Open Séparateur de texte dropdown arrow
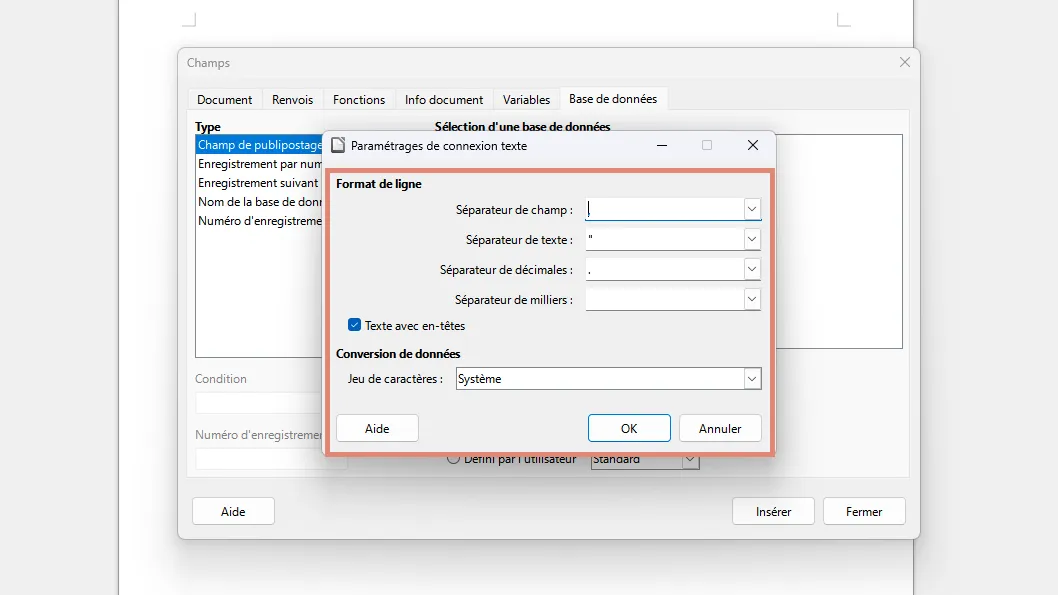 pos(752,239)
